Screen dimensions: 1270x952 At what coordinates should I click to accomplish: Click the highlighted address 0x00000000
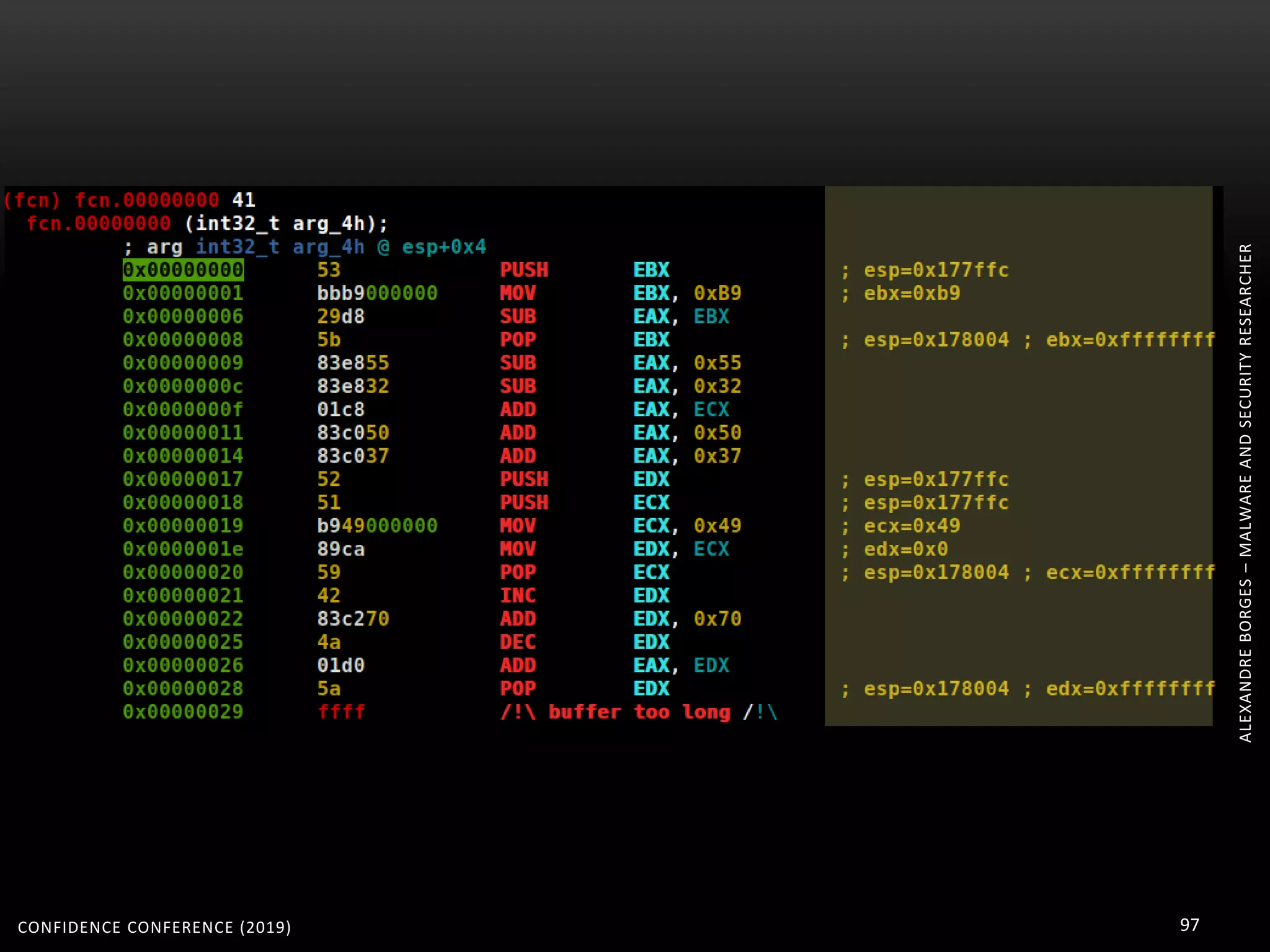[x=183, y=270]
